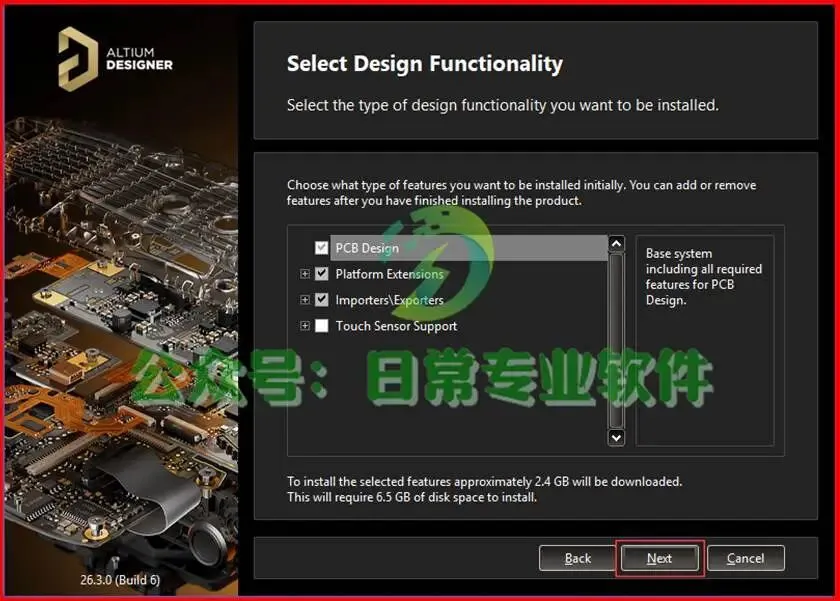840x601 pixels.
Task: Cancel the installation
Action: (746, 558)
